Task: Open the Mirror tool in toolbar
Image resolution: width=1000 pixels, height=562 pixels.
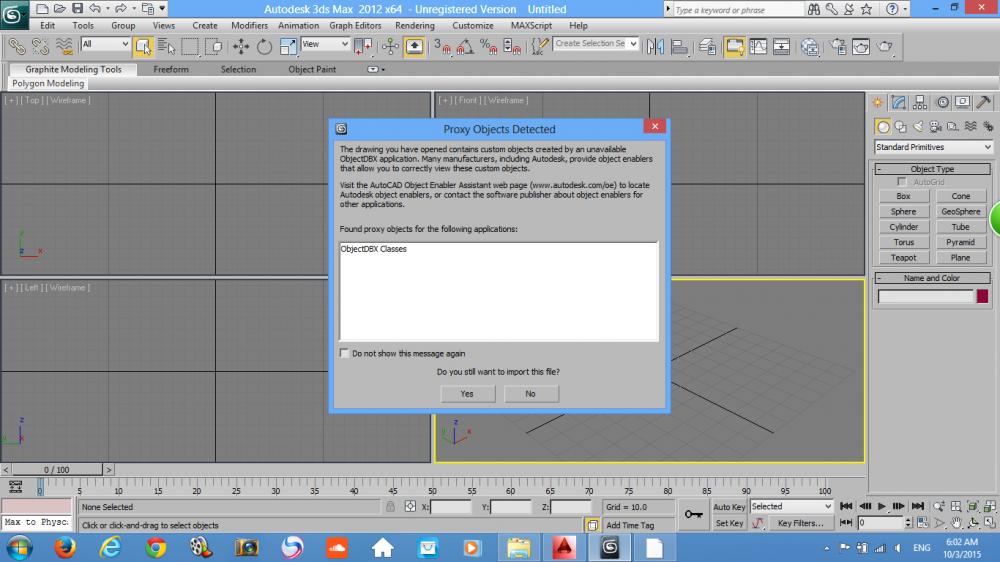Action: 655,46
